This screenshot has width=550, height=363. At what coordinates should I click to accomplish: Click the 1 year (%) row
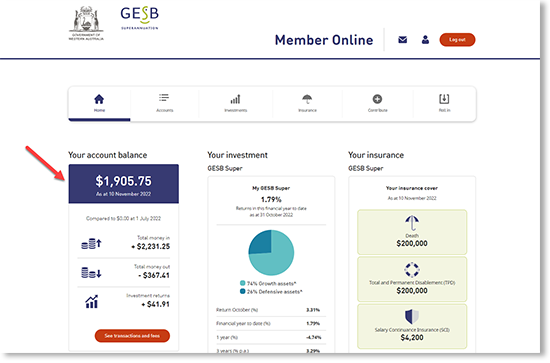tap(271, 337)
